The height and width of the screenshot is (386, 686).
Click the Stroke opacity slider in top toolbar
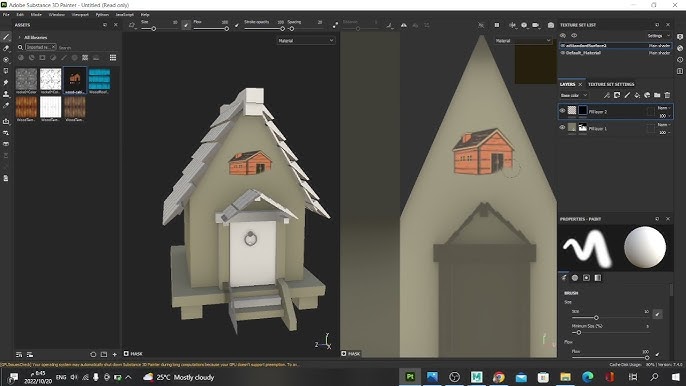(264, 28)
